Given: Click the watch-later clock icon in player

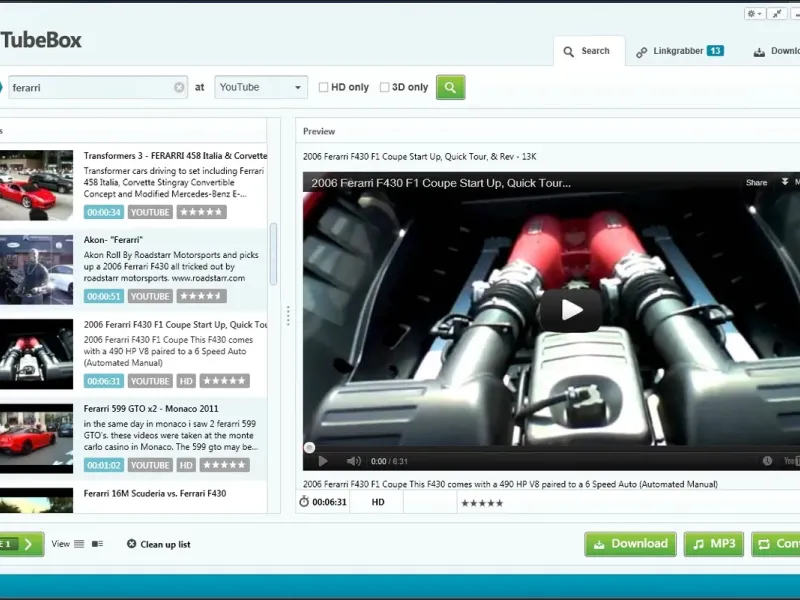Looking at the screenshot, I should coord(767,461).
